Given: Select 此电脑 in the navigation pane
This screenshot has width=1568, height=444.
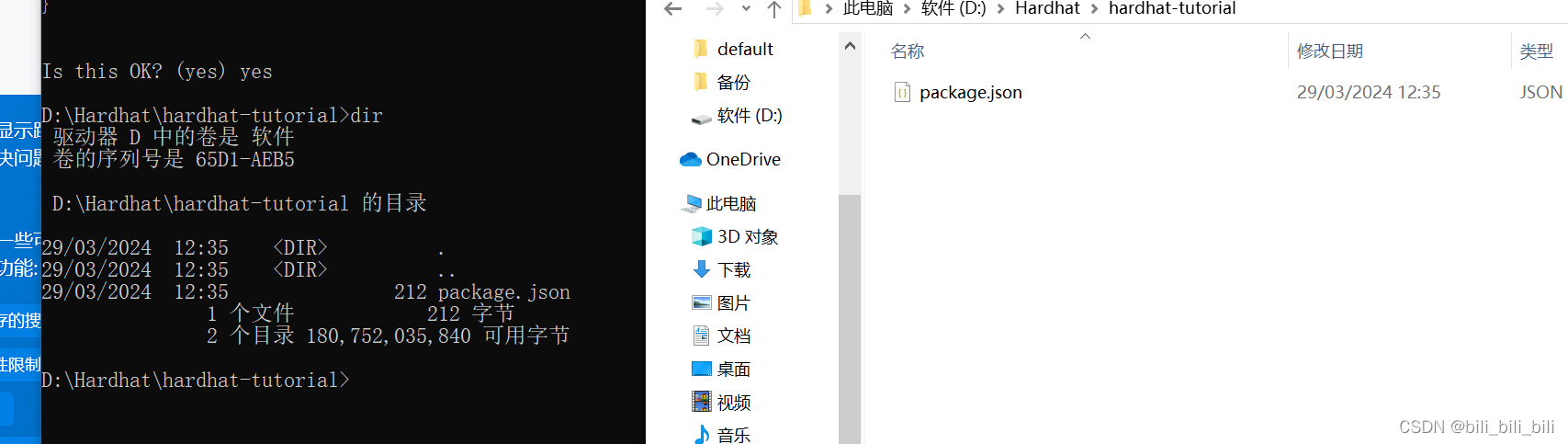Looking at the screenshot, I should tap(731, 203).
